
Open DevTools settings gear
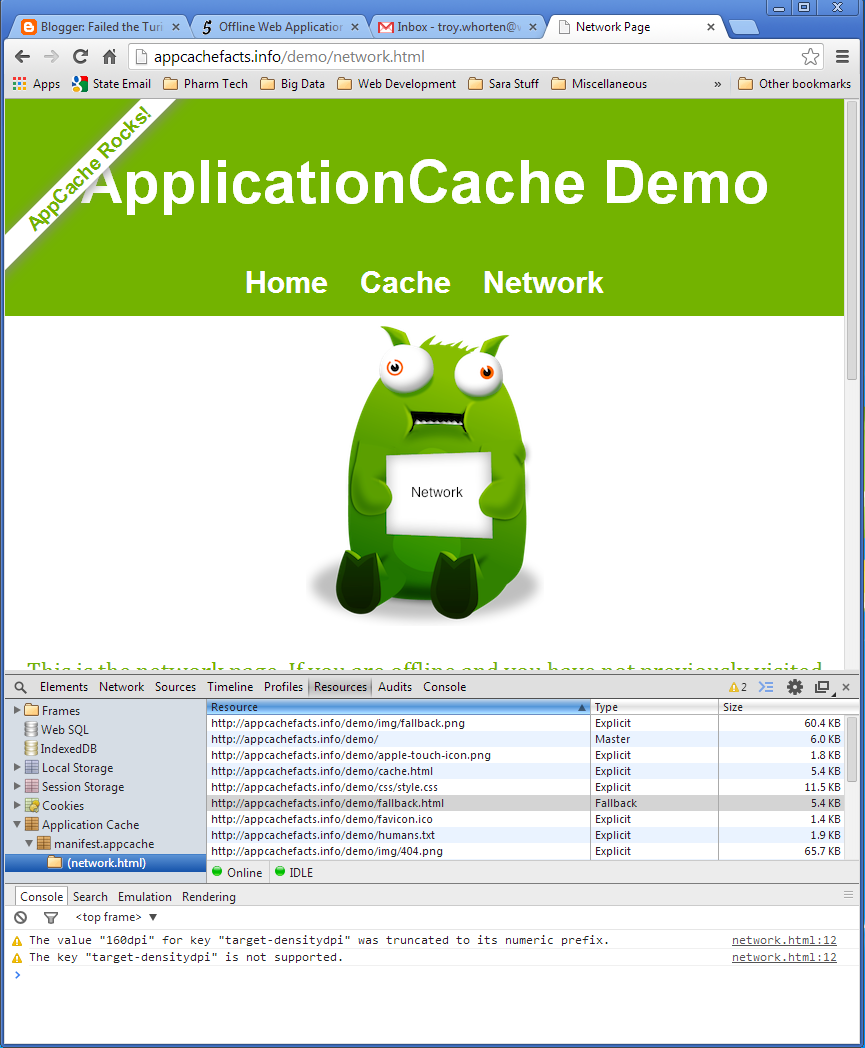(794, 687)
